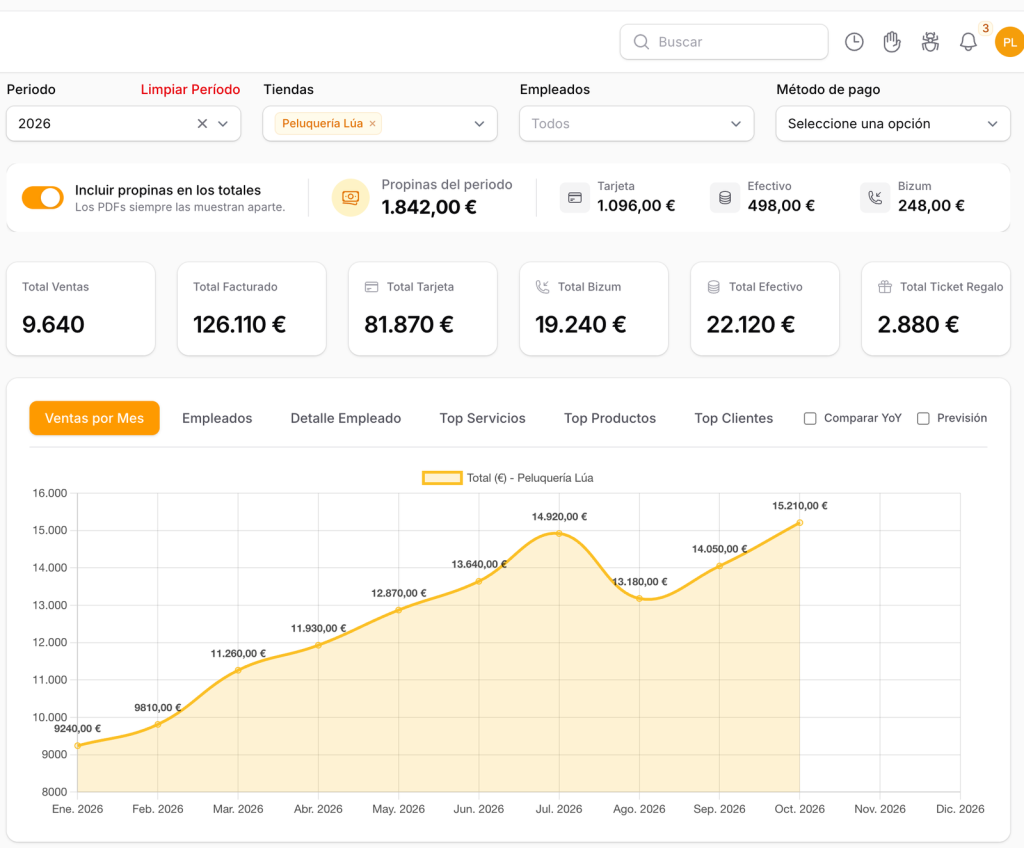Open the bug report icon

[x=930, y=42]
